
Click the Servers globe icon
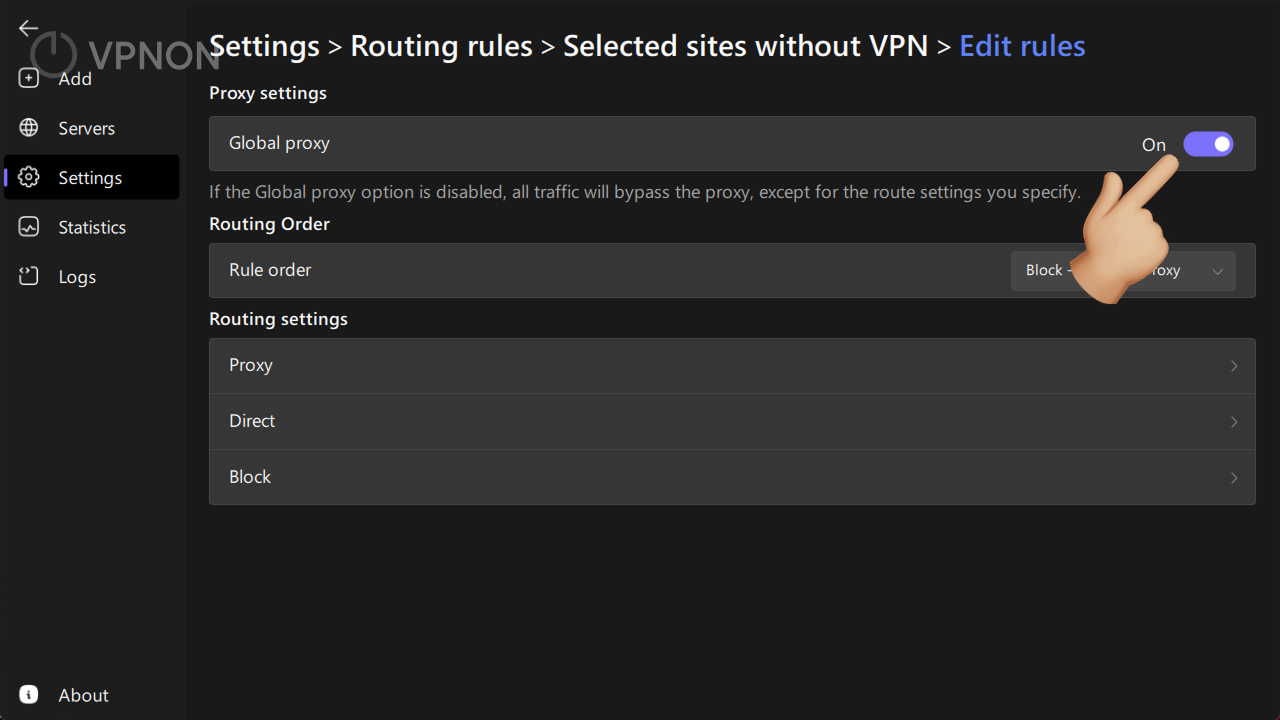[29, 128]
